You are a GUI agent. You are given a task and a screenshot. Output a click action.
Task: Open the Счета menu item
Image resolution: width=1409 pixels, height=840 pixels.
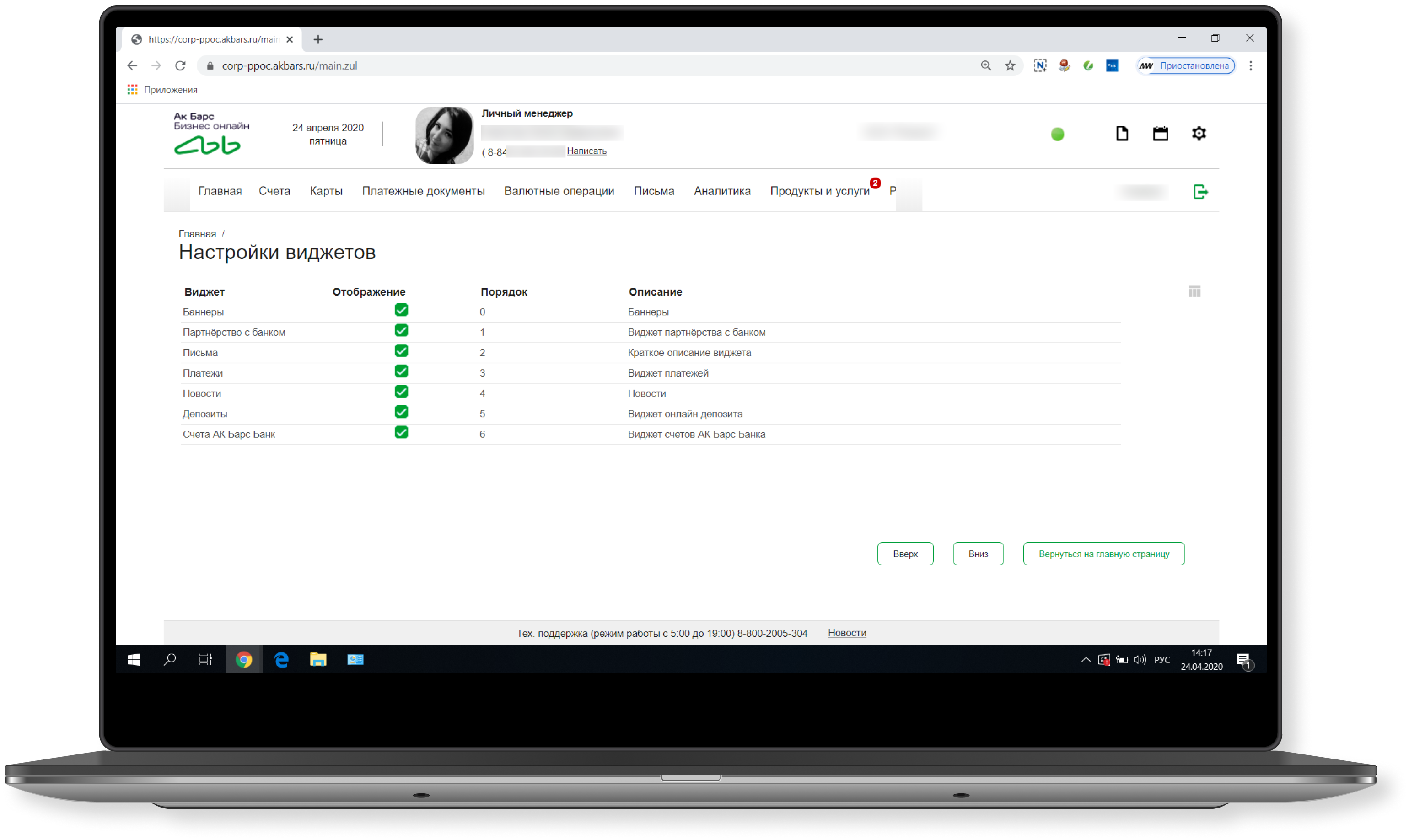pos(274,191)
